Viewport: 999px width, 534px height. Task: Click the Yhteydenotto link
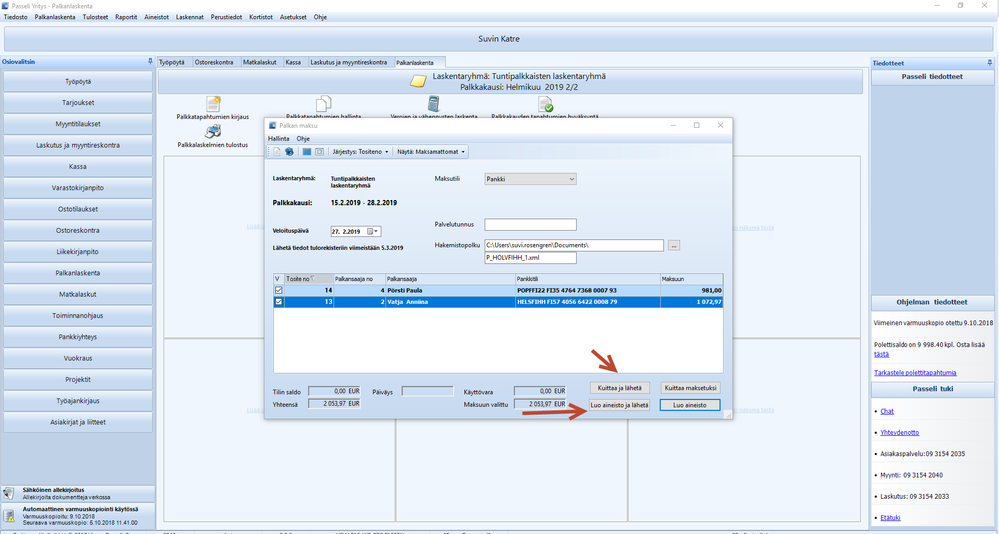900,433
